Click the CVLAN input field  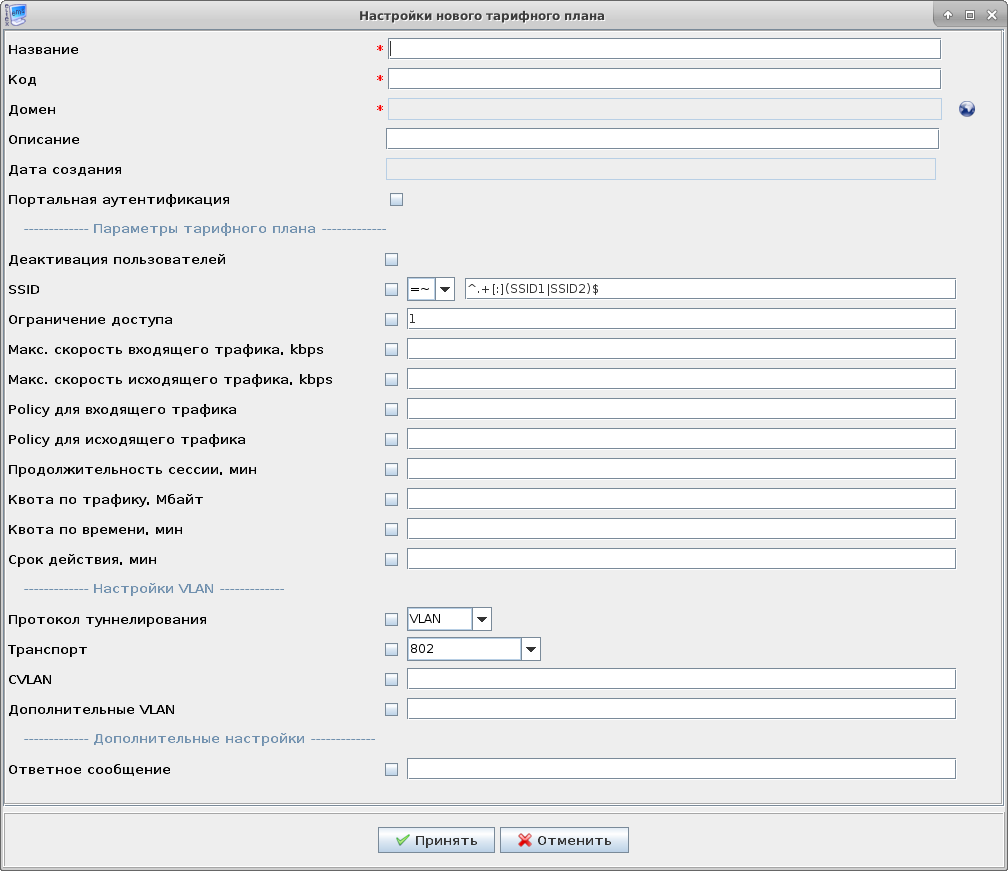pyautogui.click(x=681, y=679)
